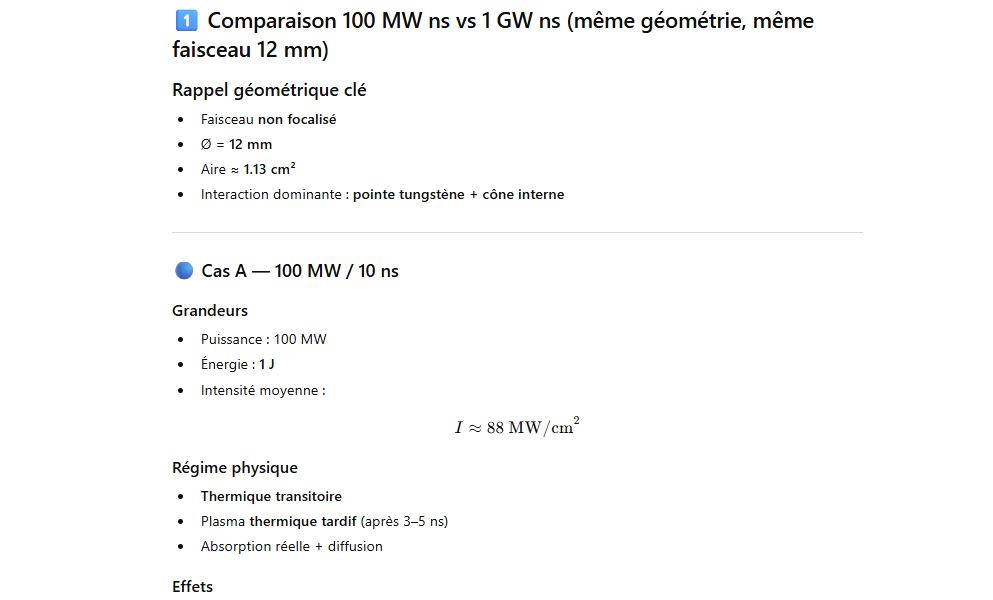The image size is (993, 600).
Task: Click the 'Intensité moyenne :' bullet text
Action: 263,390
